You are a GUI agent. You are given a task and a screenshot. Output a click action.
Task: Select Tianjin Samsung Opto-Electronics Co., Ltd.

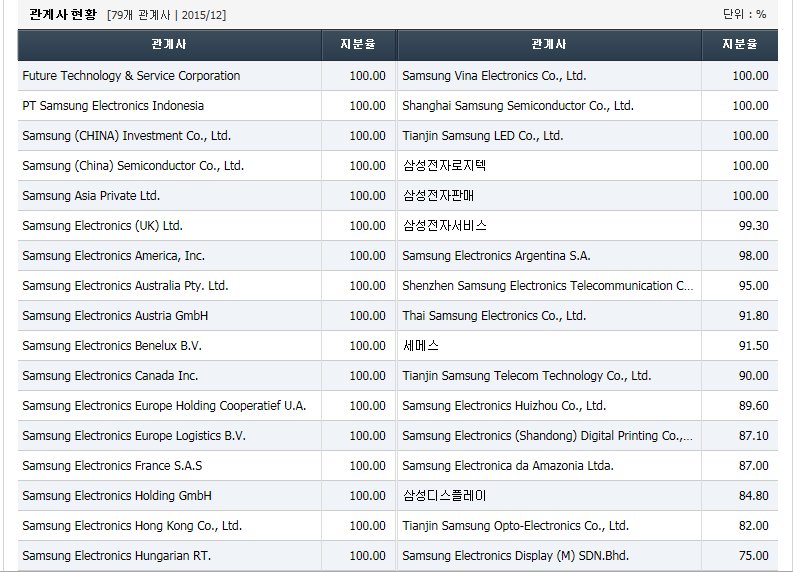515,526
